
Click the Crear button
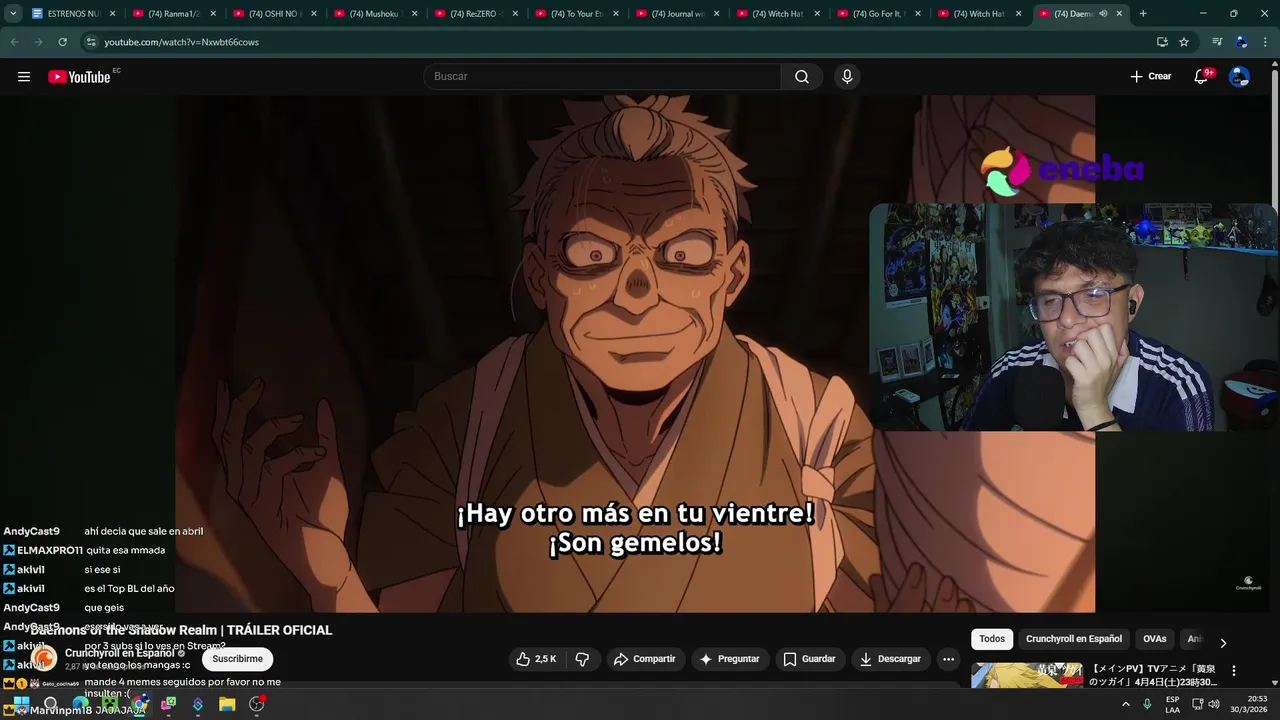coord(1150,77)
